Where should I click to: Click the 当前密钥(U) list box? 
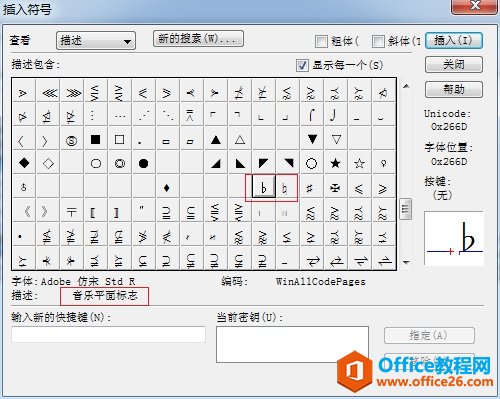coord(292,344)
